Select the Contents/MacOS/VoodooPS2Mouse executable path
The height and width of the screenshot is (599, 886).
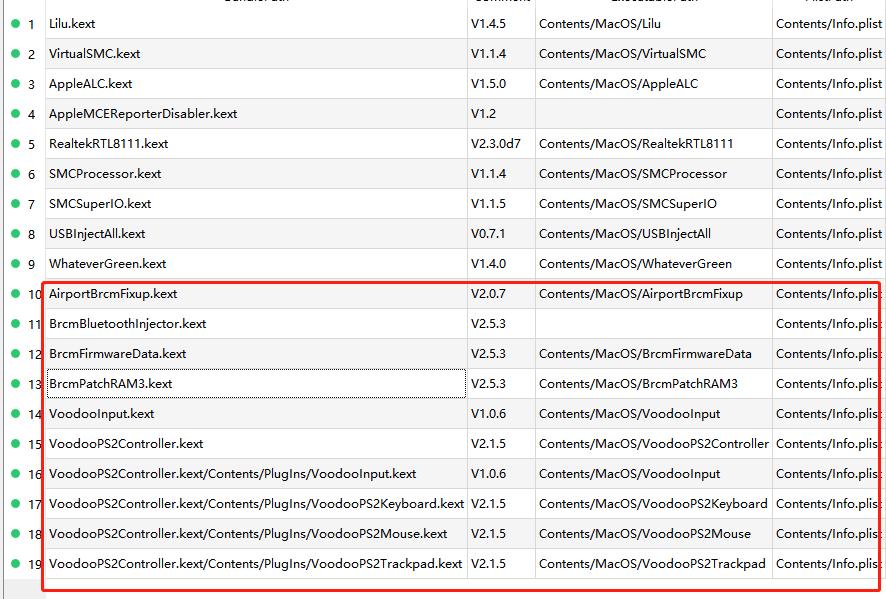tap(654, 533)
